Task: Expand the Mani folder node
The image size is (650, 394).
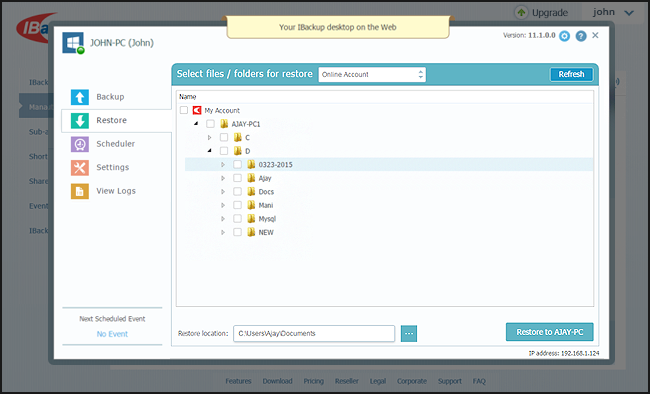Action: click(223, 205)
